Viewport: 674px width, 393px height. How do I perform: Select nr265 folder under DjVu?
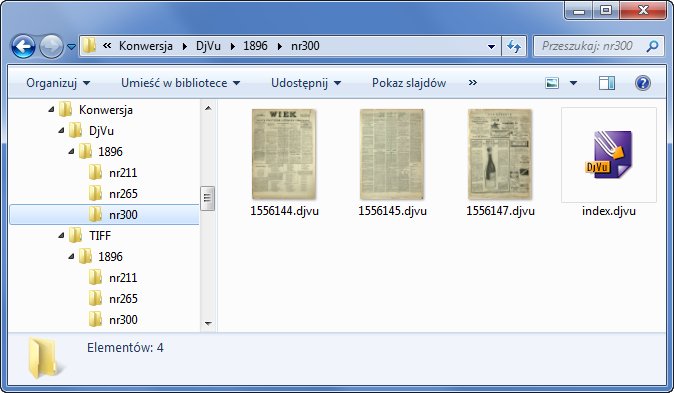tap(123, 194)
